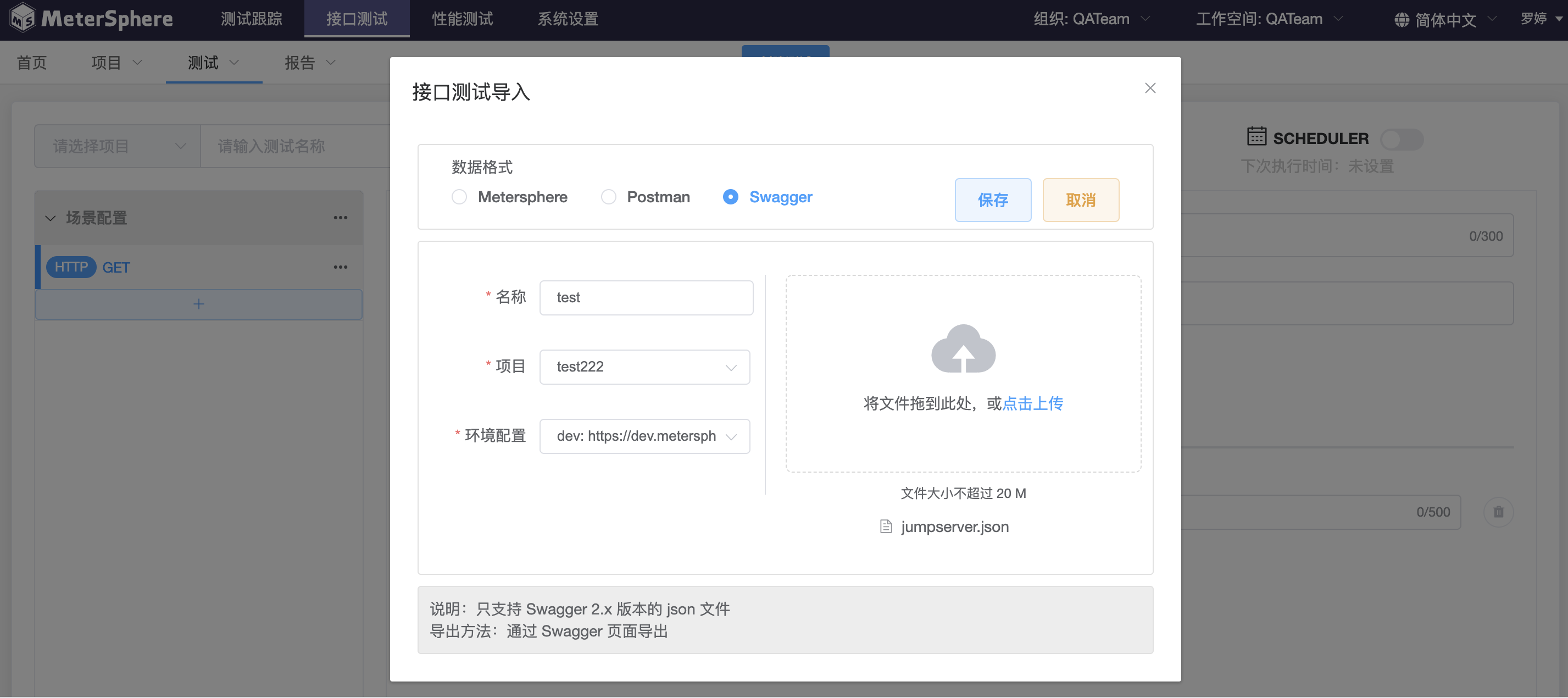
Task: Click the language globe icon
Action: pos(1401,20)
